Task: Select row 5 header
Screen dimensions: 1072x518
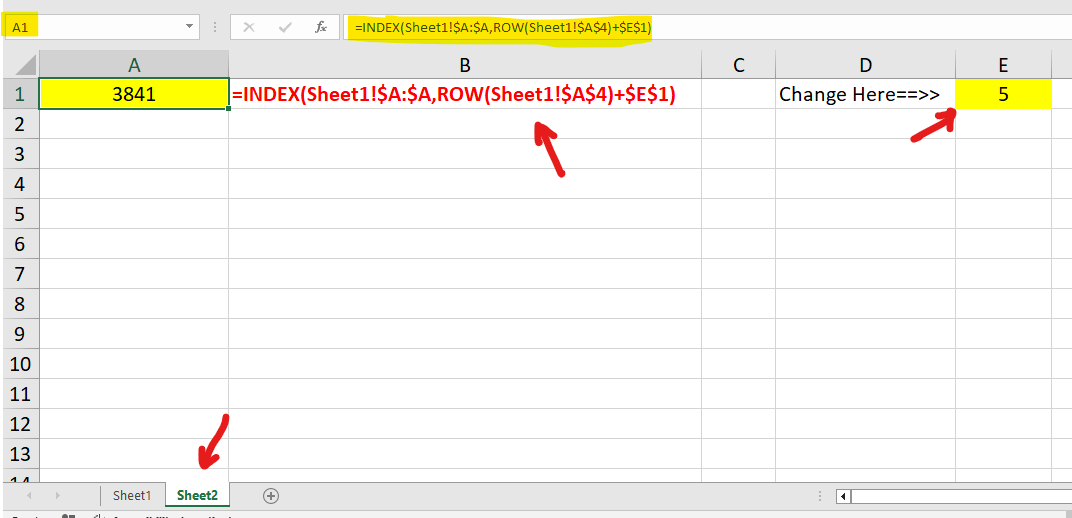Action: click(x=22, y=214)
